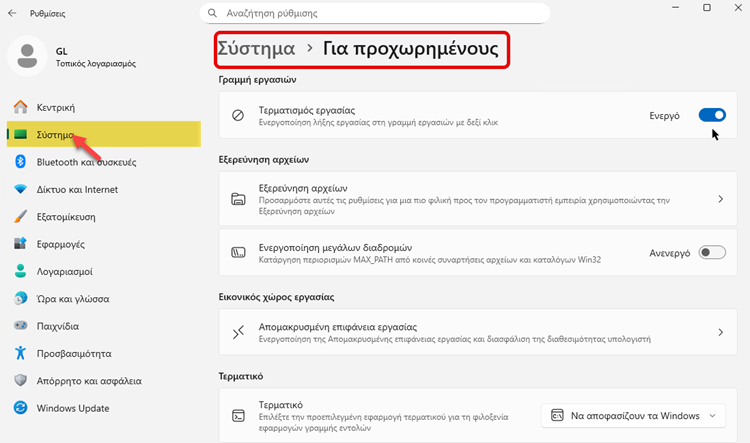
Task: Click the Σύστημα breadcrumb link
Action: [x=256, y=49]
